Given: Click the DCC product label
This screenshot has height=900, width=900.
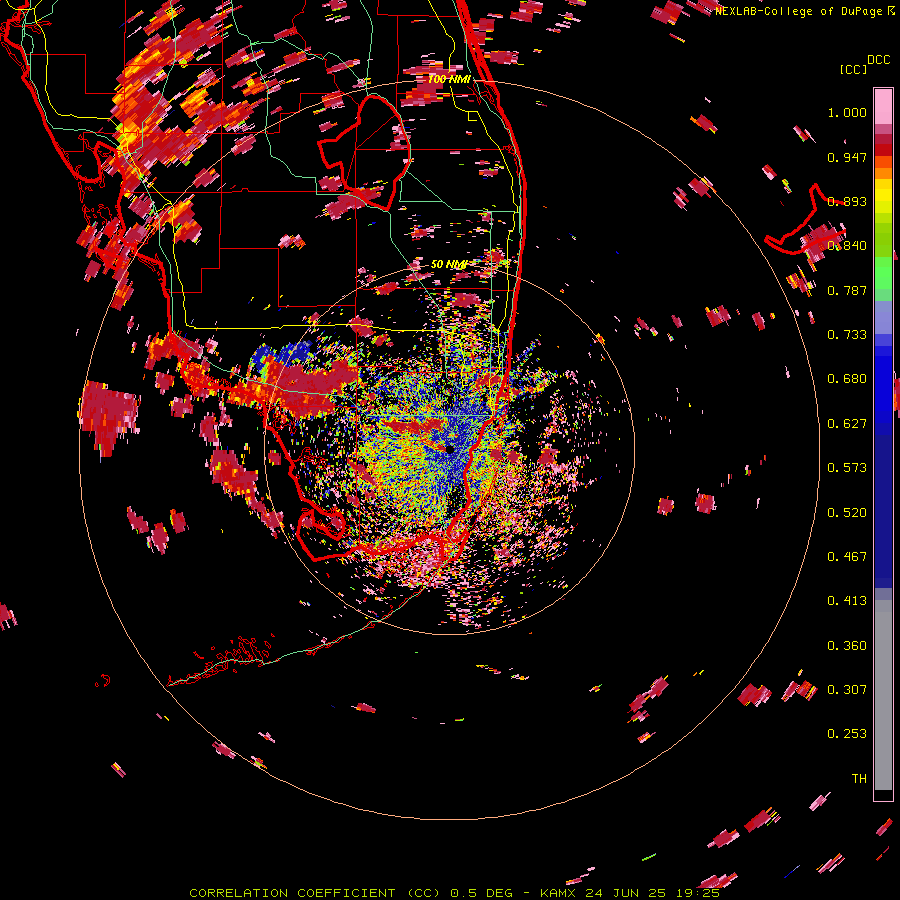Looking at the screenshot, I should click(x=879, y=60).
